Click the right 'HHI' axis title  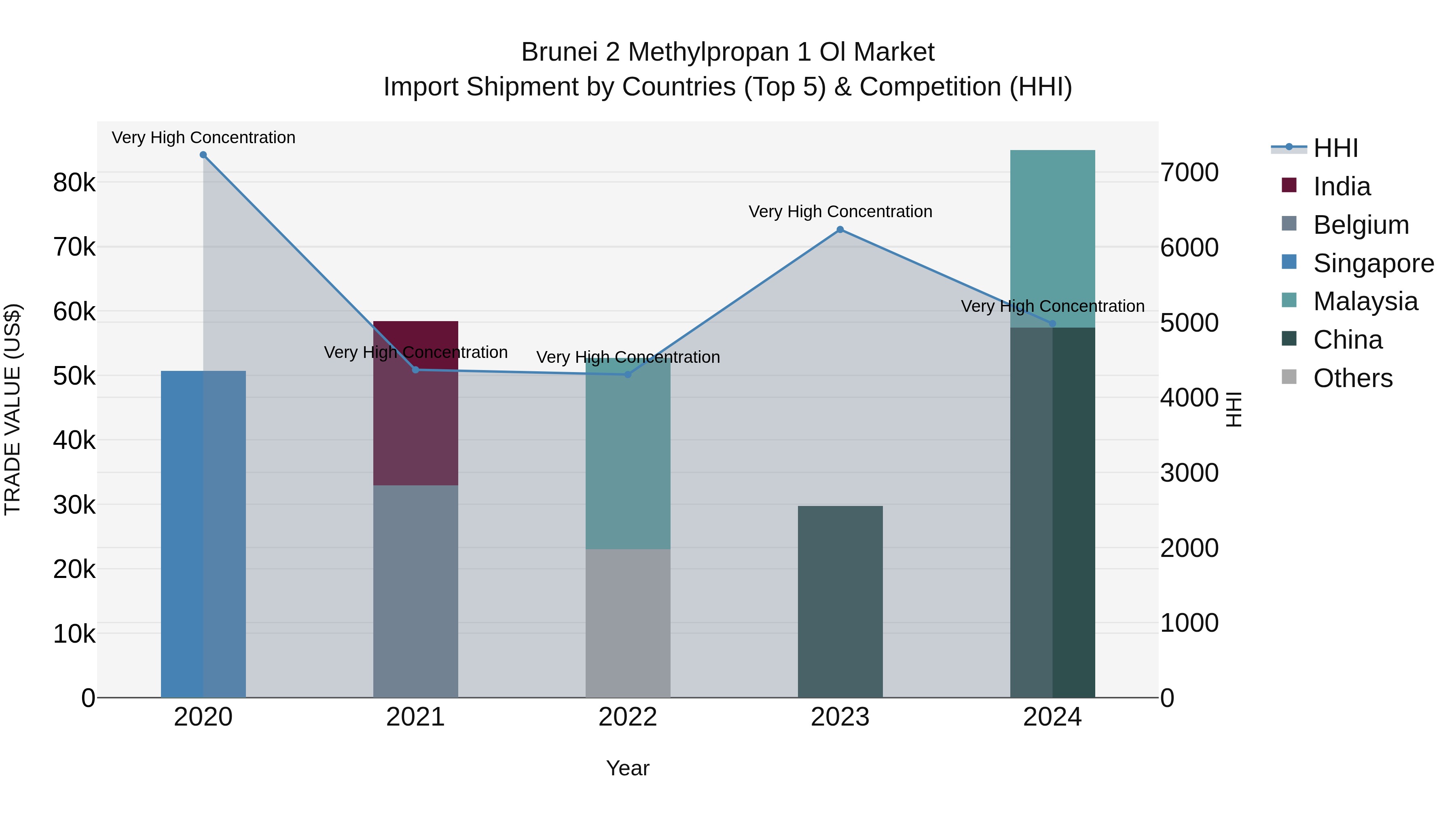(x=1234, y=409)
